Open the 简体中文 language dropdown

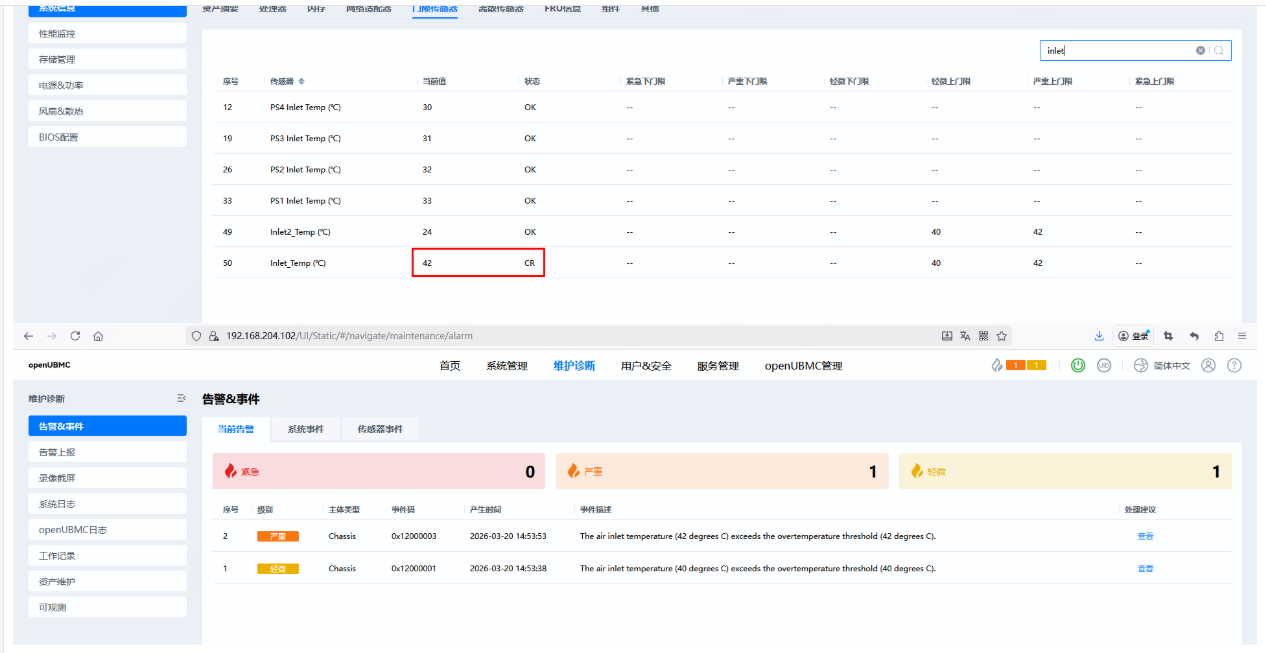tap(1164, 365)
